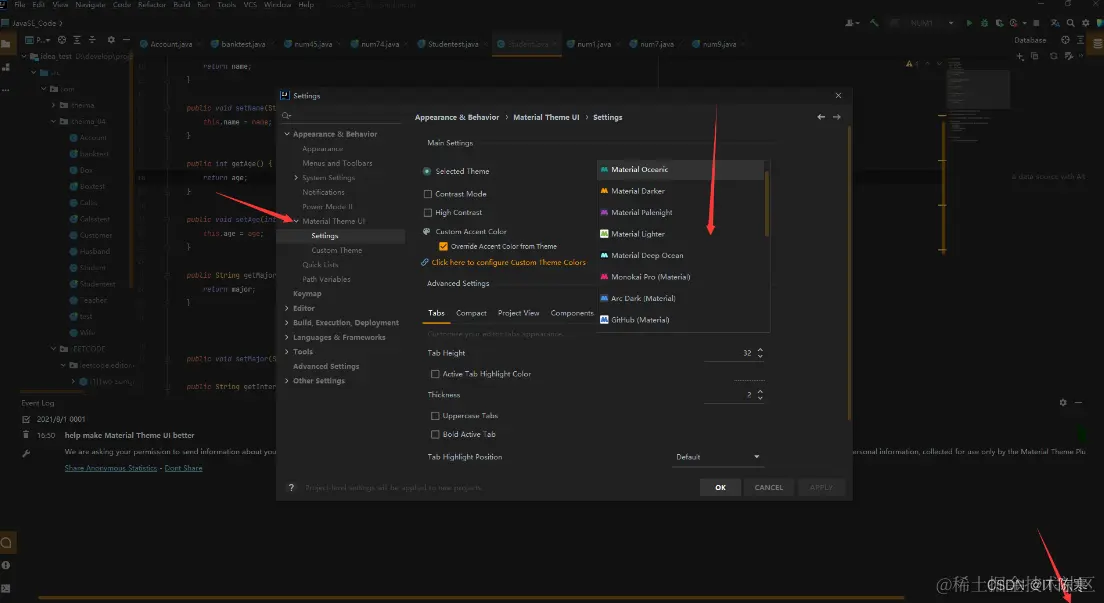Run with coverage icon in toolbar
This screenshot has width=1104, height=603.
click(998, 23)
